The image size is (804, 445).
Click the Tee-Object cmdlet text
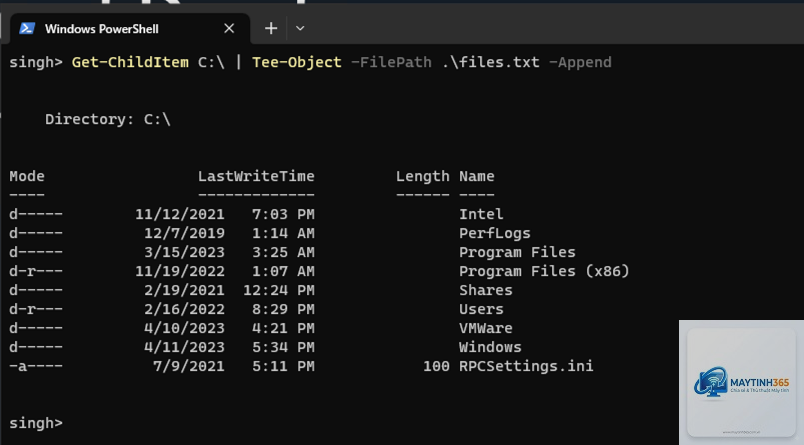click(x=296, y=63)
